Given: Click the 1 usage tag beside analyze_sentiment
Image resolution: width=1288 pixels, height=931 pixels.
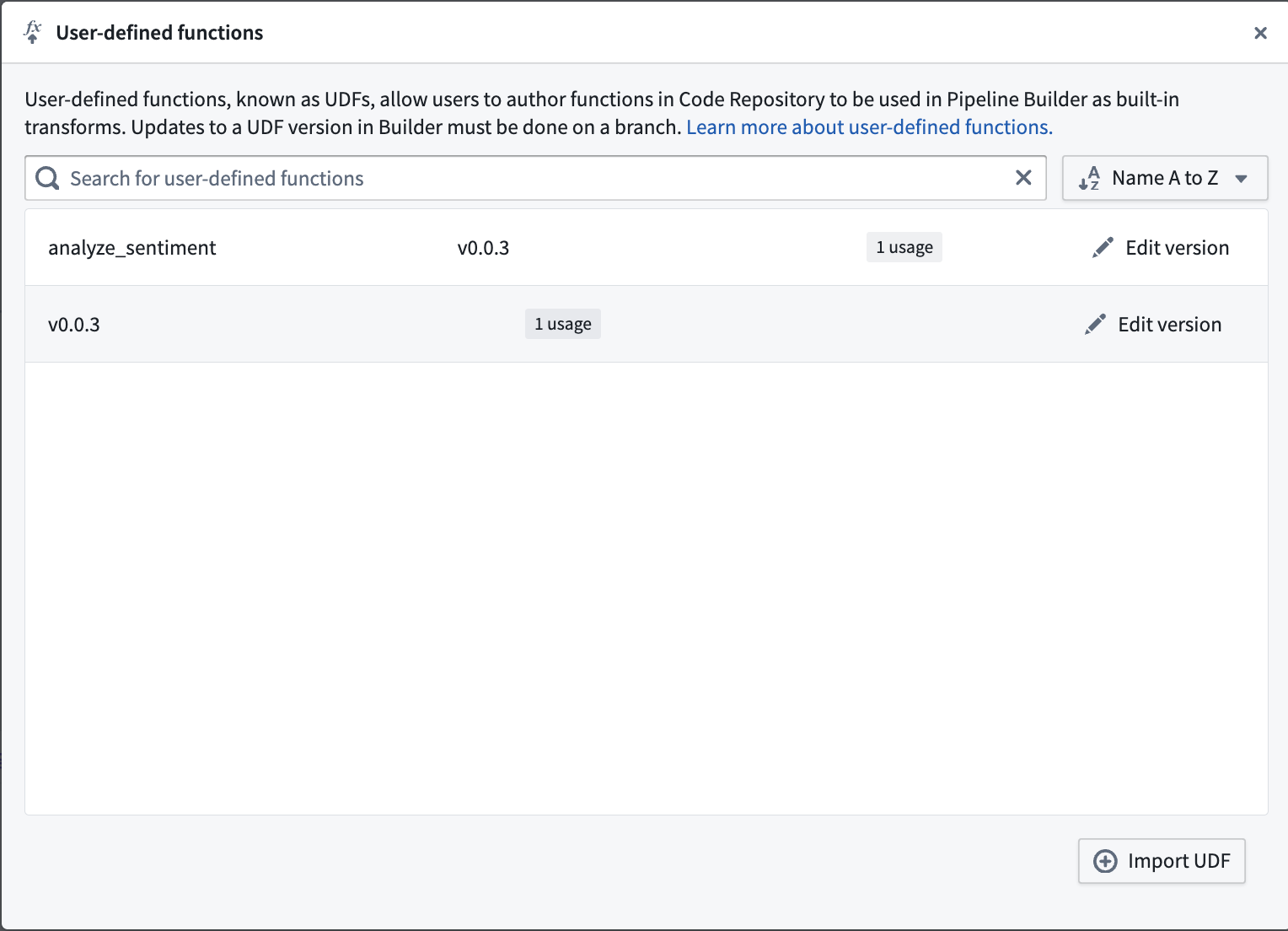Looking at the screenshot, I should (904, 246).
